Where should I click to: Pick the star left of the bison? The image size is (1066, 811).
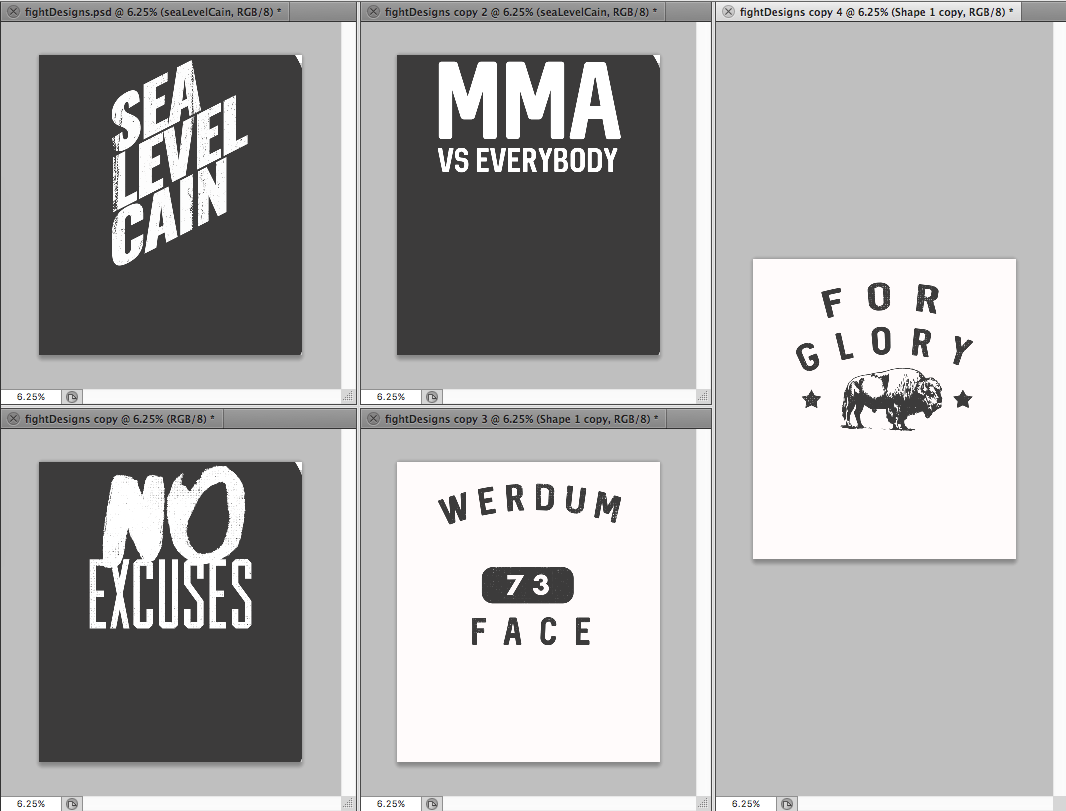click(x=811, y=399)
